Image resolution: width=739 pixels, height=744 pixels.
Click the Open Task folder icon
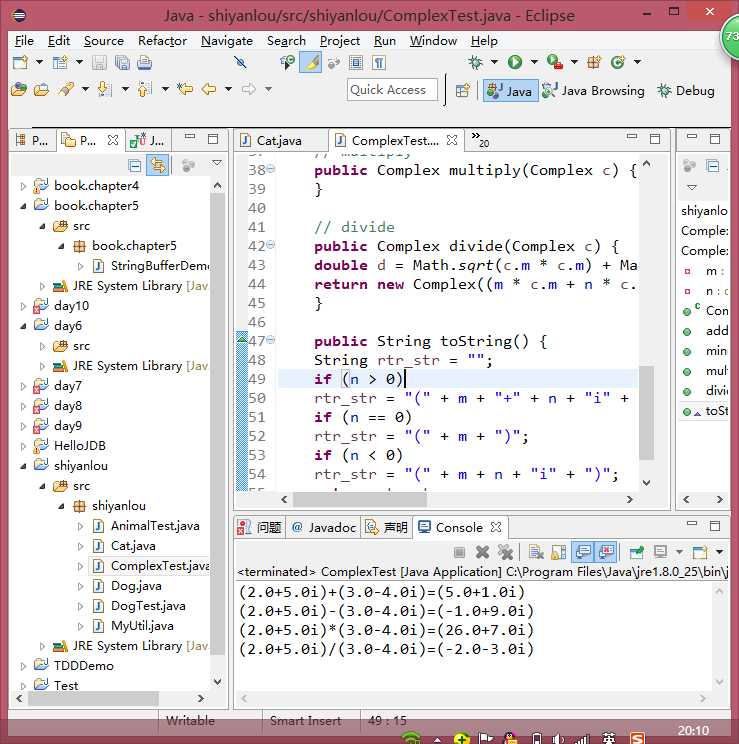tap(42, 89)
